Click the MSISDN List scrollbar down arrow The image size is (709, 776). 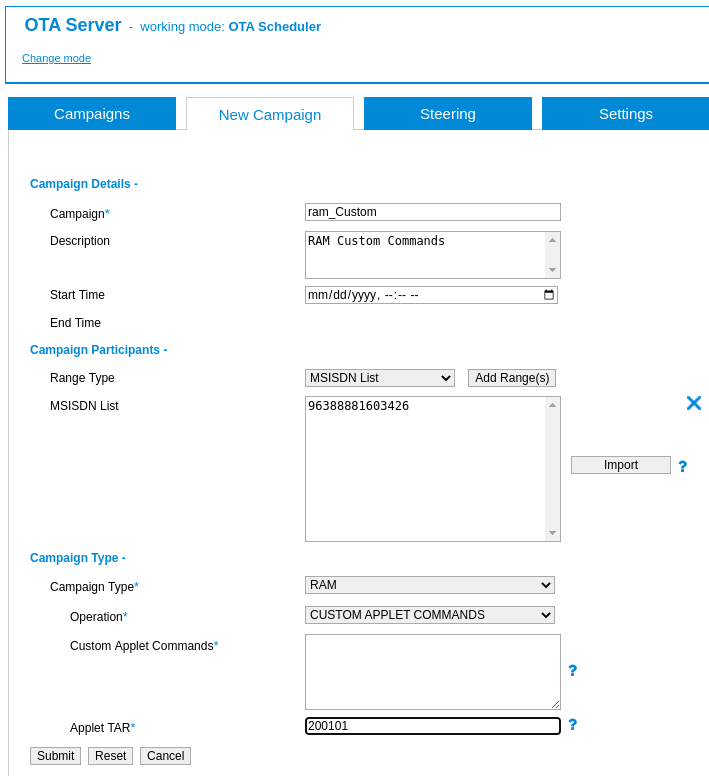pos(553,533)
